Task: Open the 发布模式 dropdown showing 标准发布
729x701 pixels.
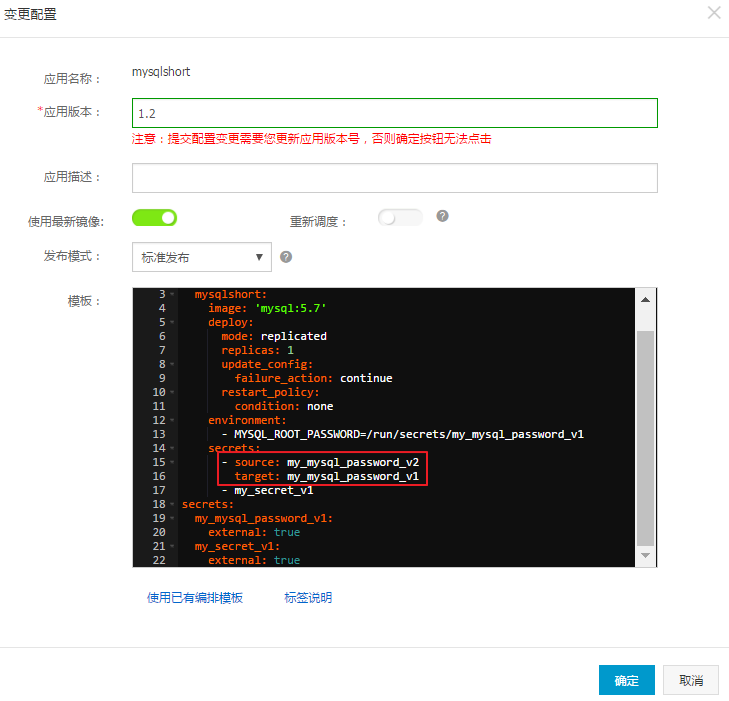Action: 202,257
